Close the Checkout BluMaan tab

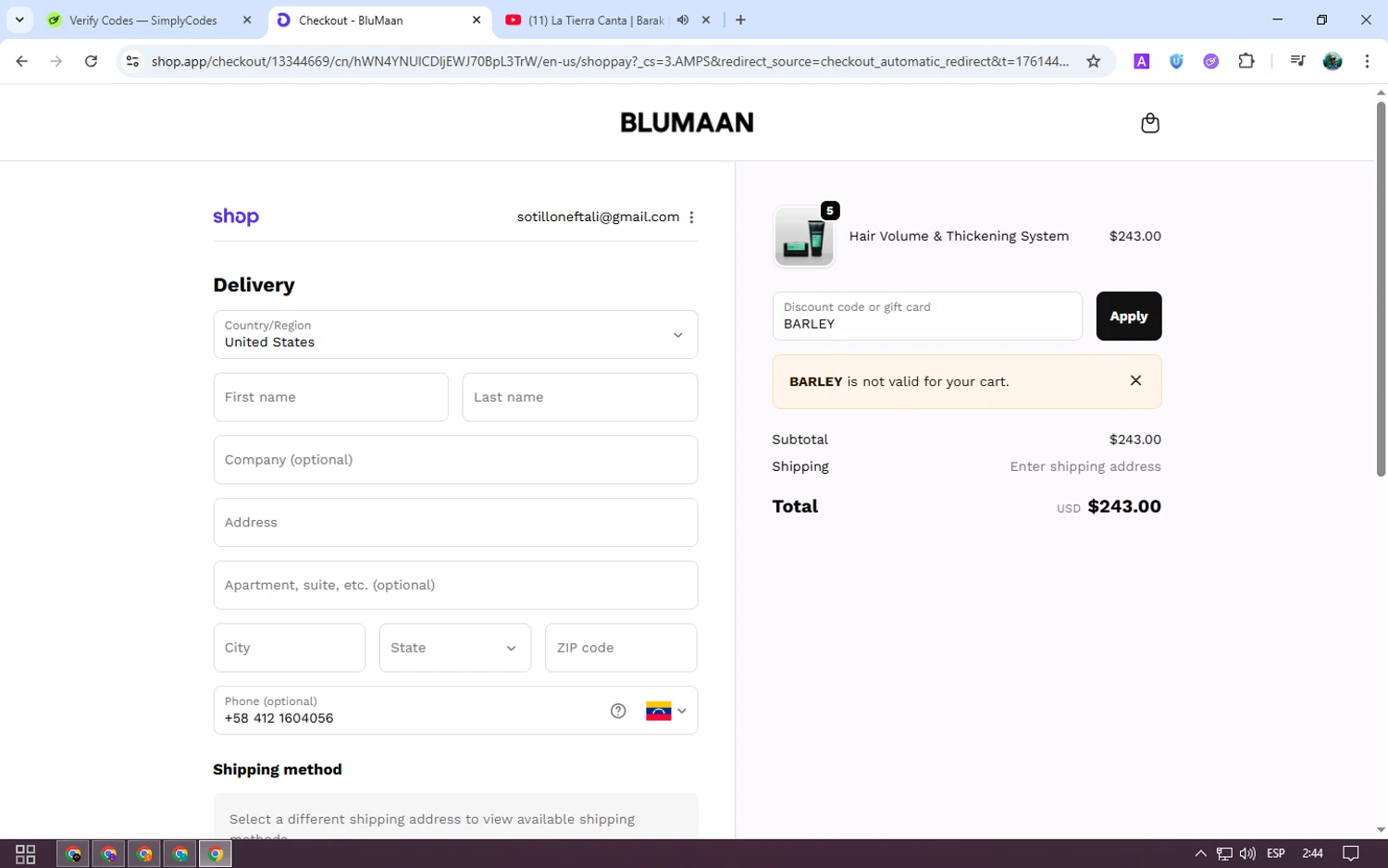(477, 19)
